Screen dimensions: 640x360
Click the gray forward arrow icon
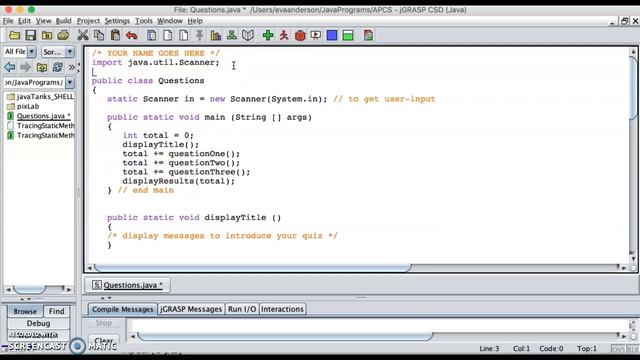pyautogui.click(x=26, y=67)
